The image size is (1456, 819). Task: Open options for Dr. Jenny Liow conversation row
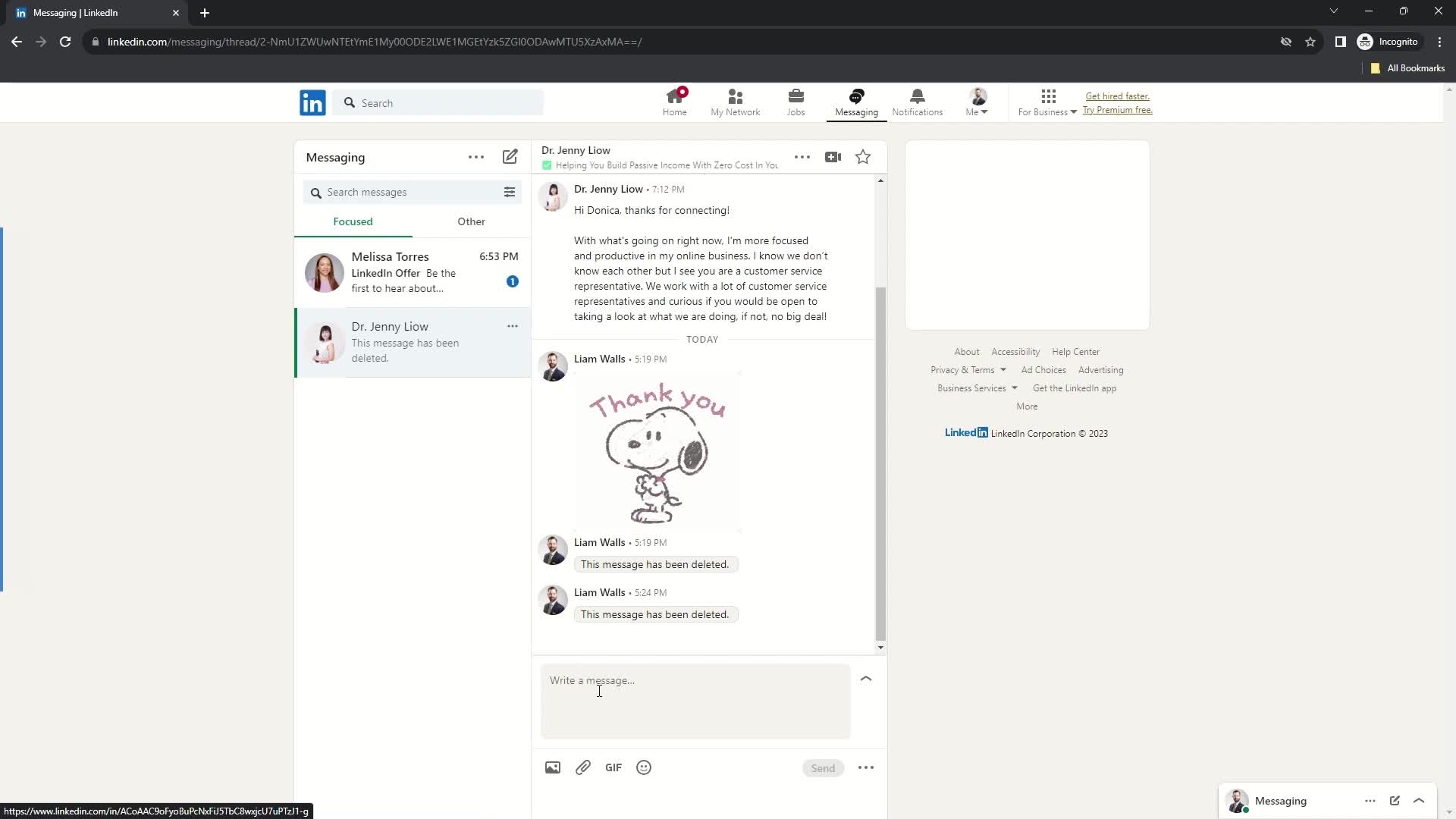tap(513, 326)
